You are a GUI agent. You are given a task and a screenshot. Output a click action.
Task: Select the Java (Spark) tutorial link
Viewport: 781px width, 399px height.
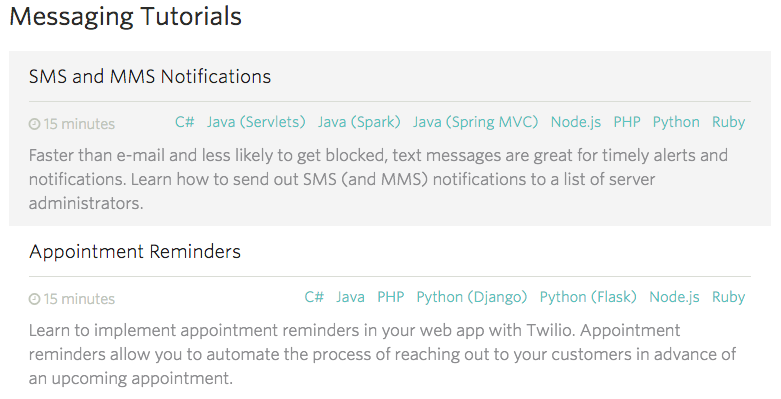coord(359,122)
